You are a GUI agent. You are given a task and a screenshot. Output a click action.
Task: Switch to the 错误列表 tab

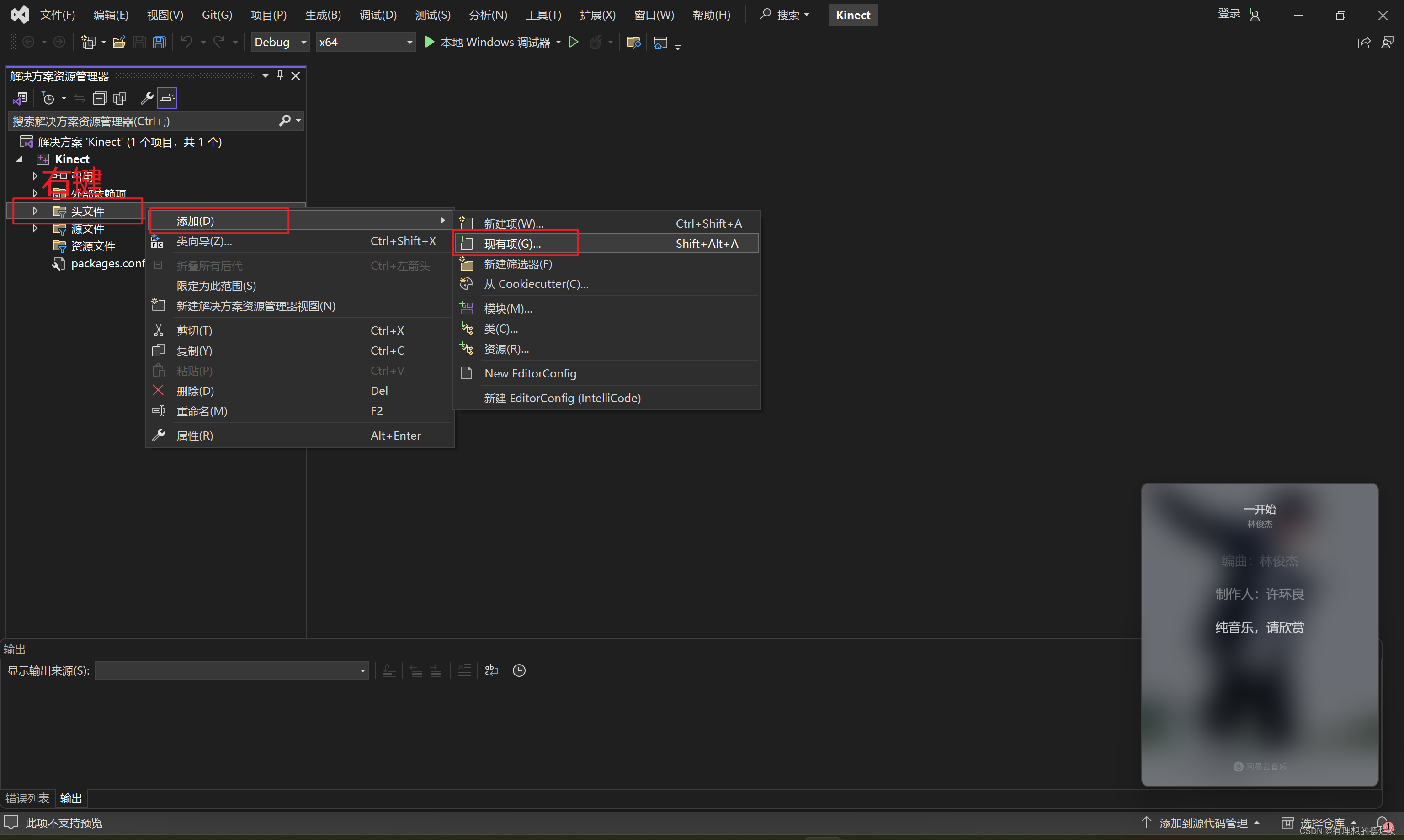coord(27,798)
